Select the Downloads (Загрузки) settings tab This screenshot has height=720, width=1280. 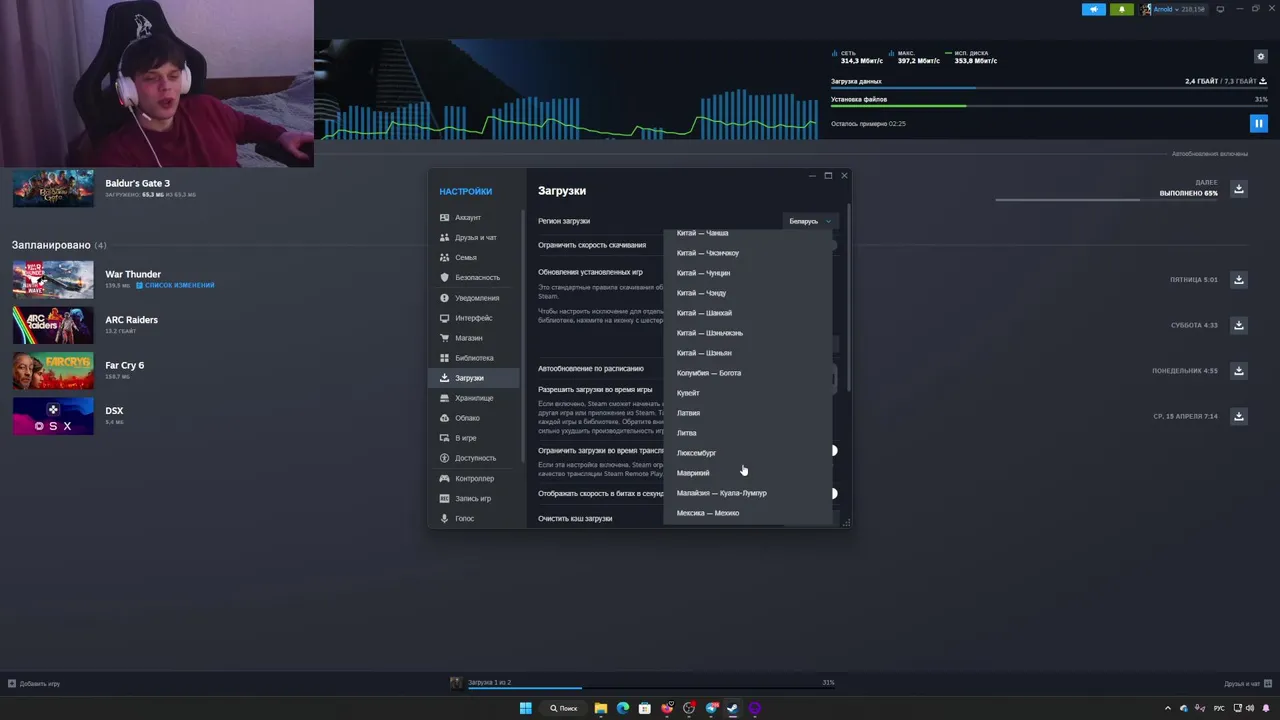[x=474, y=378]
